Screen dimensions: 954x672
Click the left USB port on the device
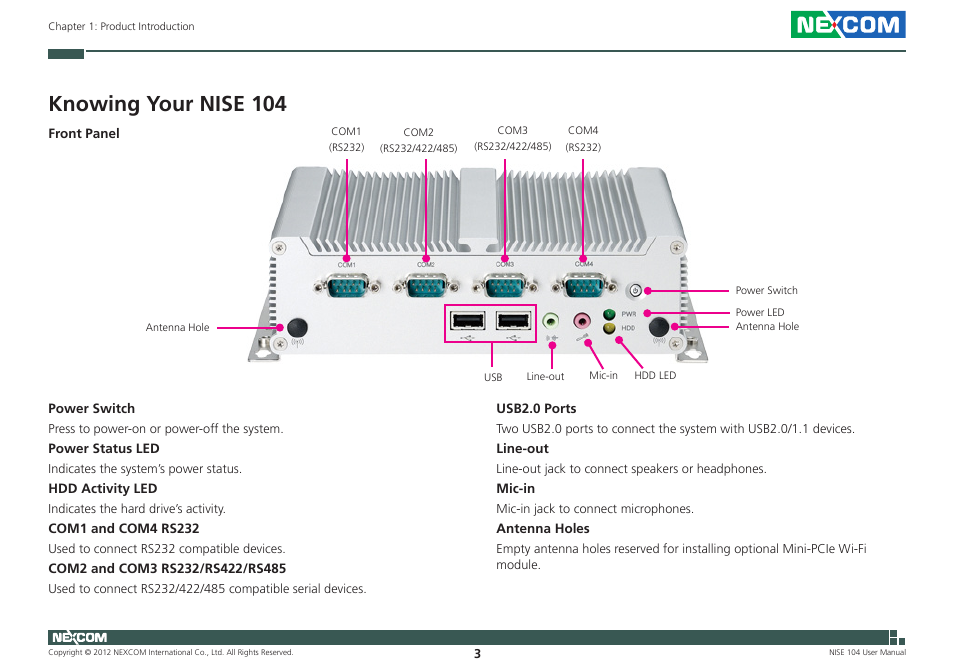click(x=467, y=320)
